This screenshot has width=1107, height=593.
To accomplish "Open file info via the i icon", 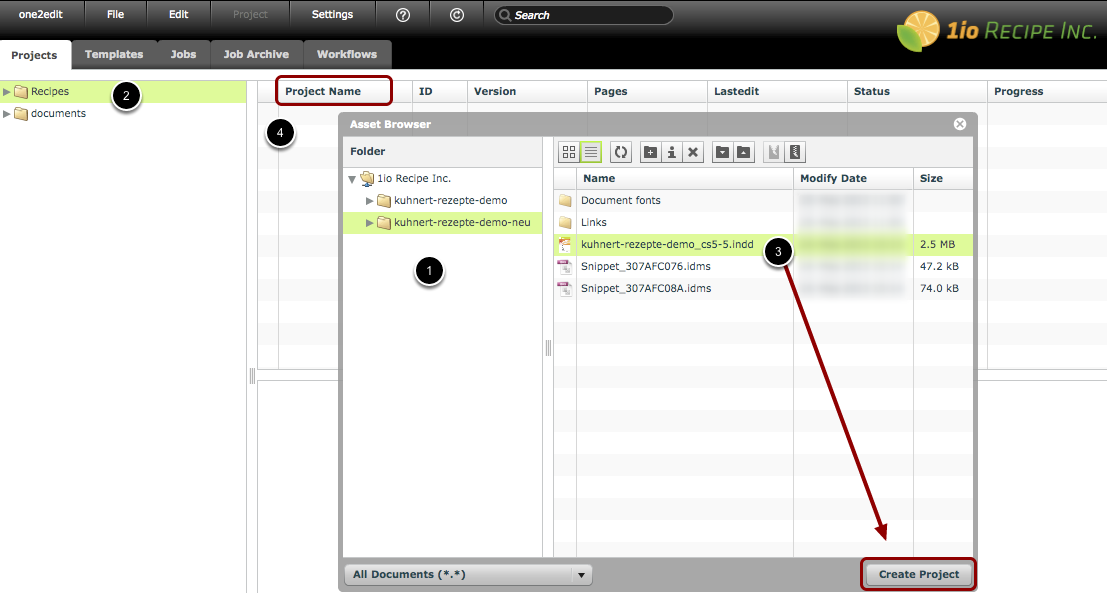I will click(x=671, y=152).
